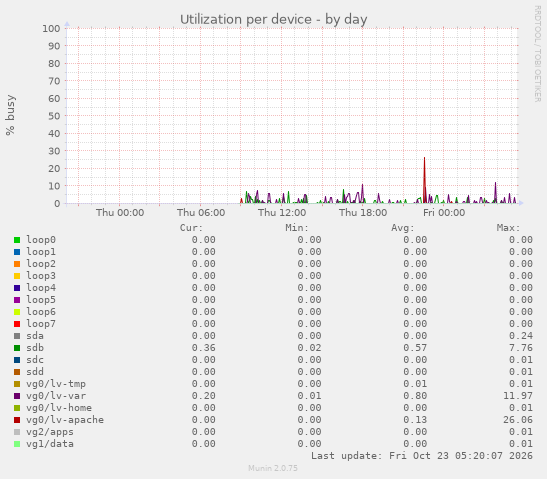Select the sda legend label

(x=35, y=336)
